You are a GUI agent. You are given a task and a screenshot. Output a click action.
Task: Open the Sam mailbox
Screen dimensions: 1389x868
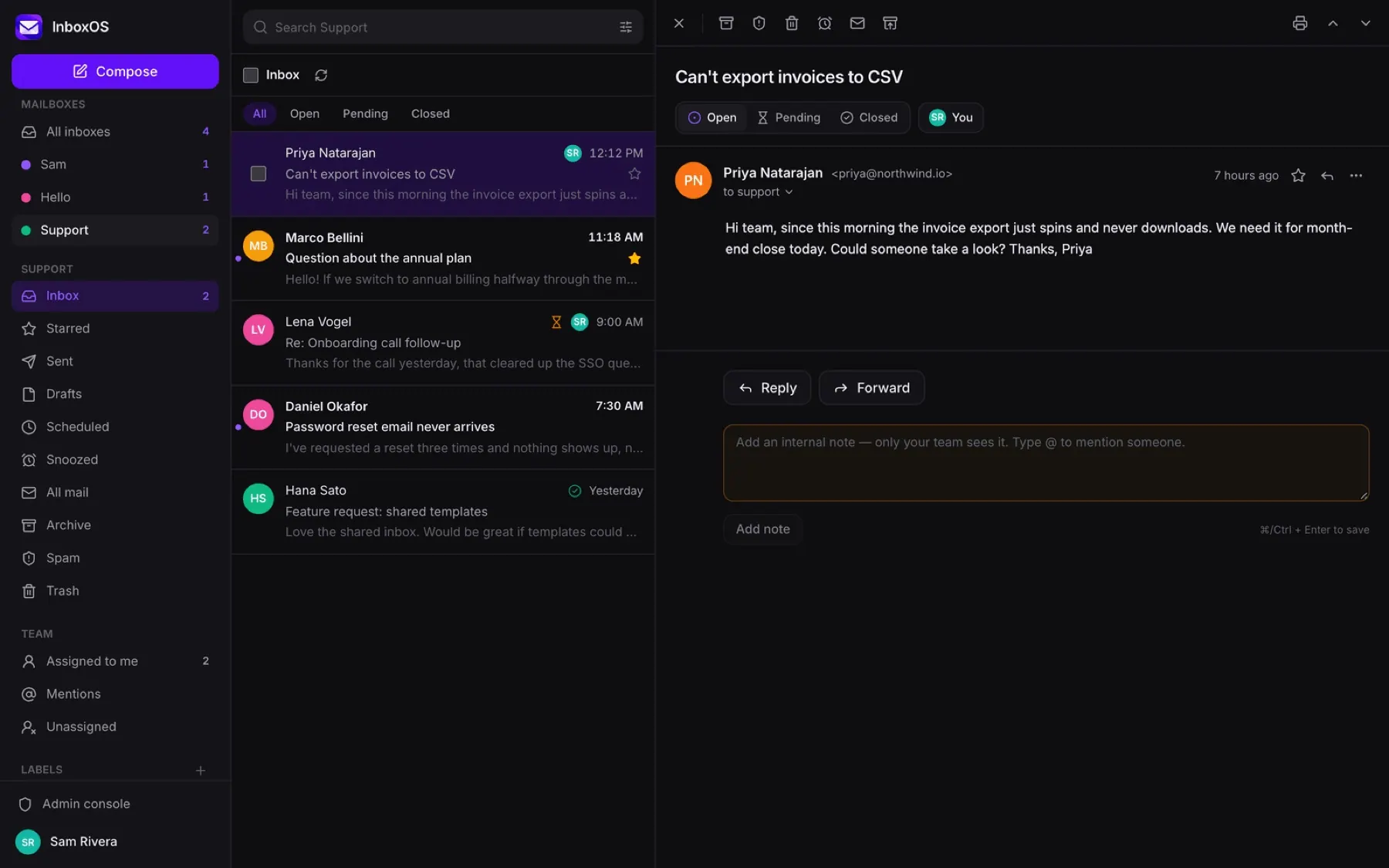point(115,164)
